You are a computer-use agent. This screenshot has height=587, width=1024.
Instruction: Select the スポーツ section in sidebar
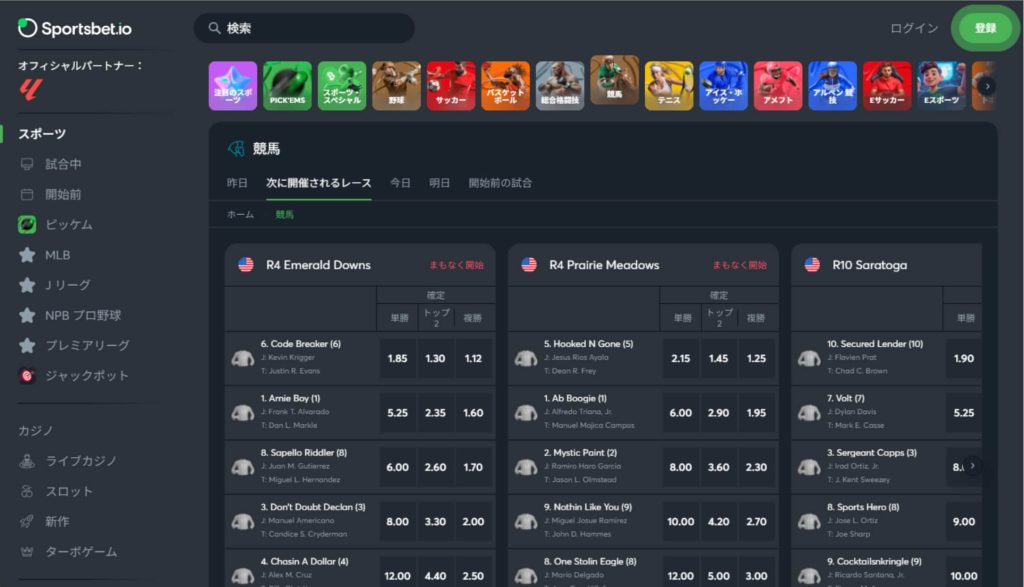click(x=42, y=134)
